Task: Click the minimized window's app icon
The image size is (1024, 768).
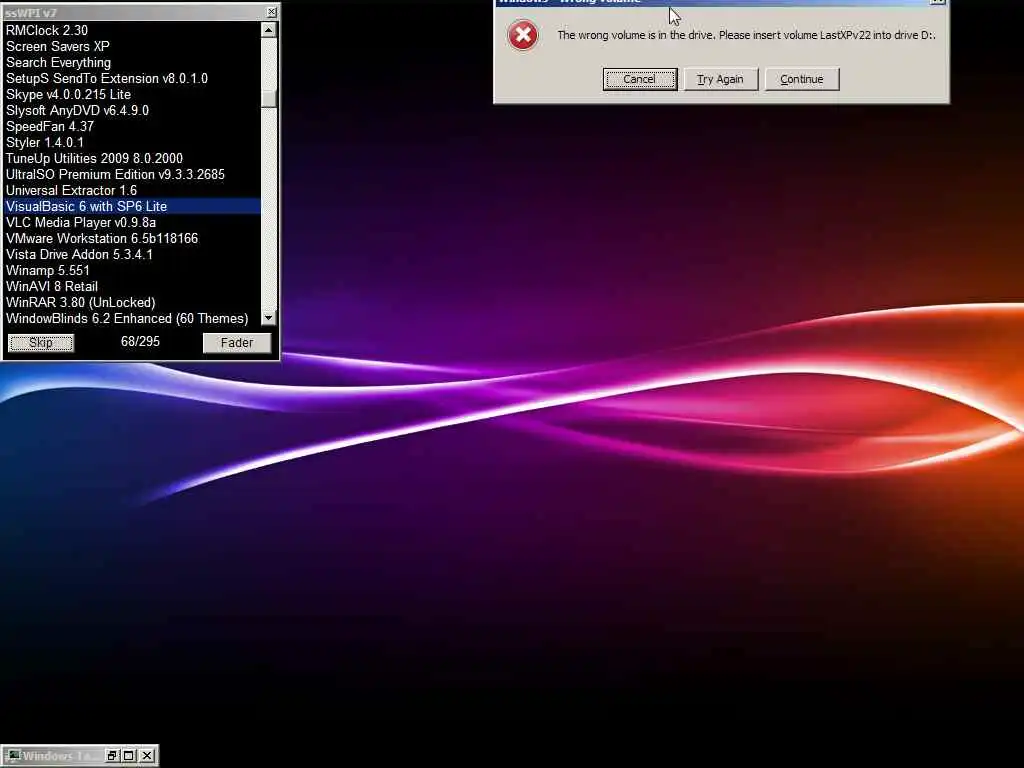Action: pos(14,756)
